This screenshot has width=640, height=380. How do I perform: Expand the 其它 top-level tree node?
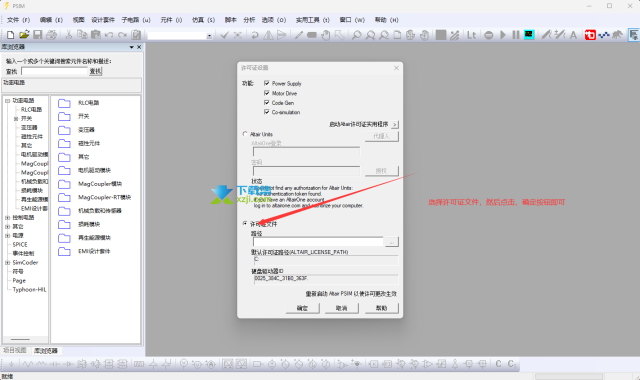point(7,227)
